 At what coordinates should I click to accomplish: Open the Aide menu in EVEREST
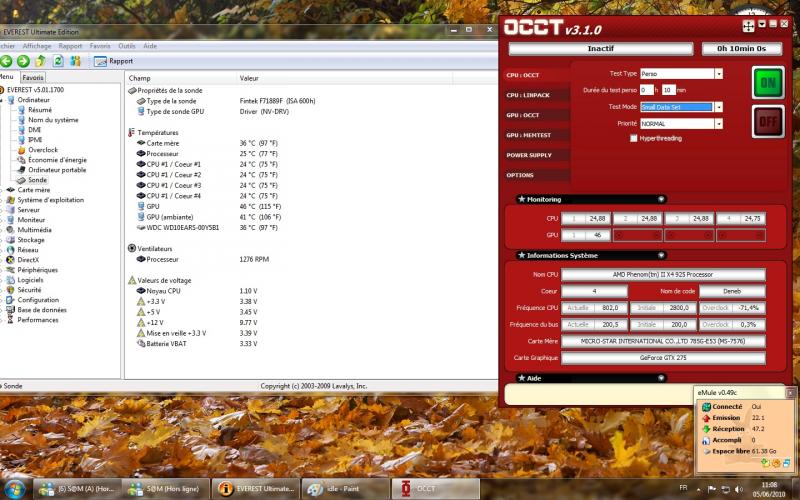click(x=150, y=46)
